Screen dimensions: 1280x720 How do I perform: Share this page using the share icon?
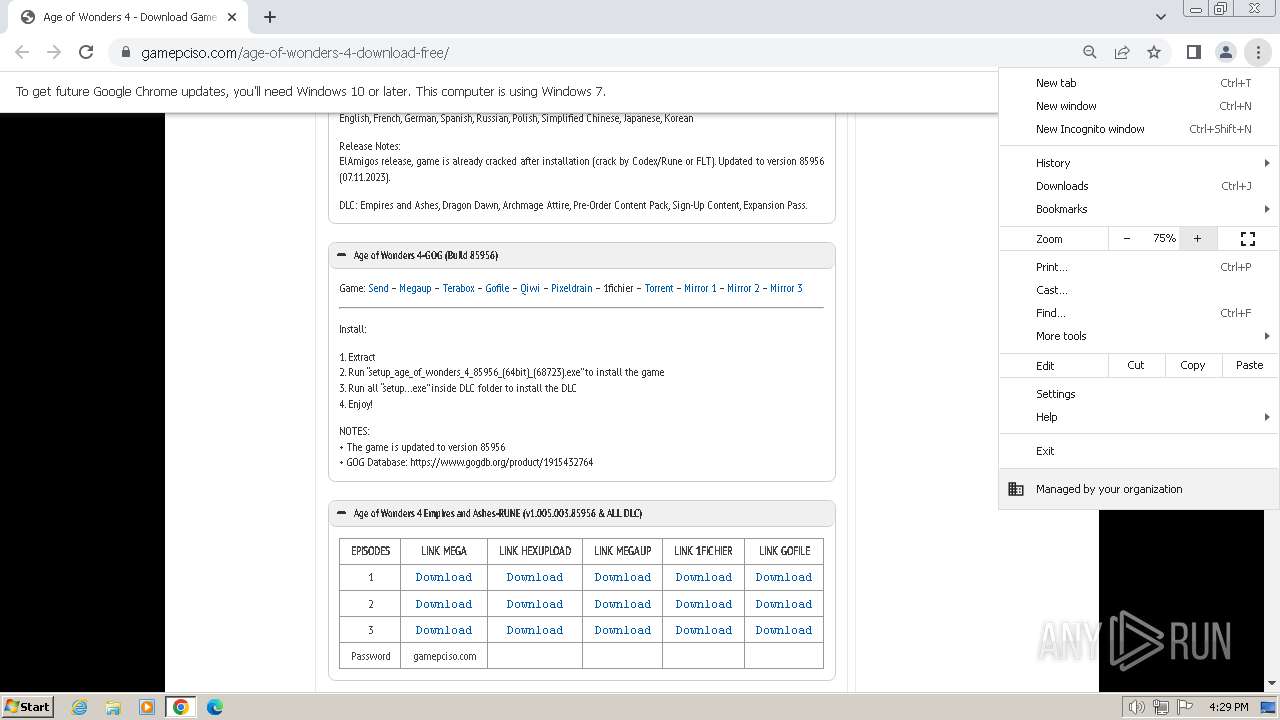(1122, 52)
